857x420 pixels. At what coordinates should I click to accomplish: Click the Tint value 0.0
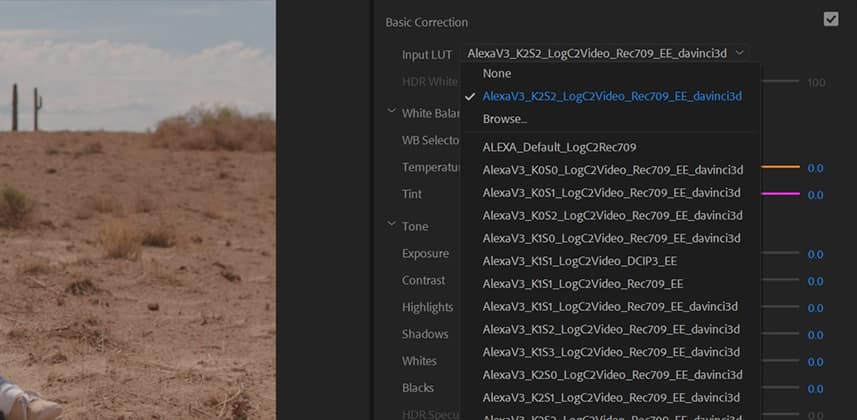(x=815, y=195)
